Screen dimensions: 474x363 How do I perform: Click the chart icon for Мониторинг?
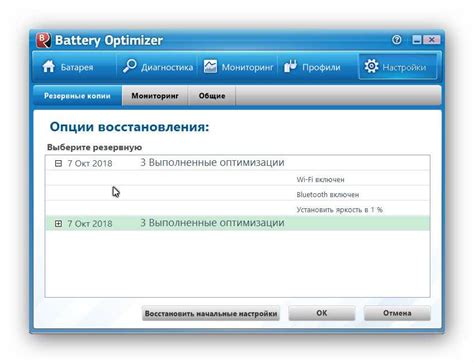210,66
